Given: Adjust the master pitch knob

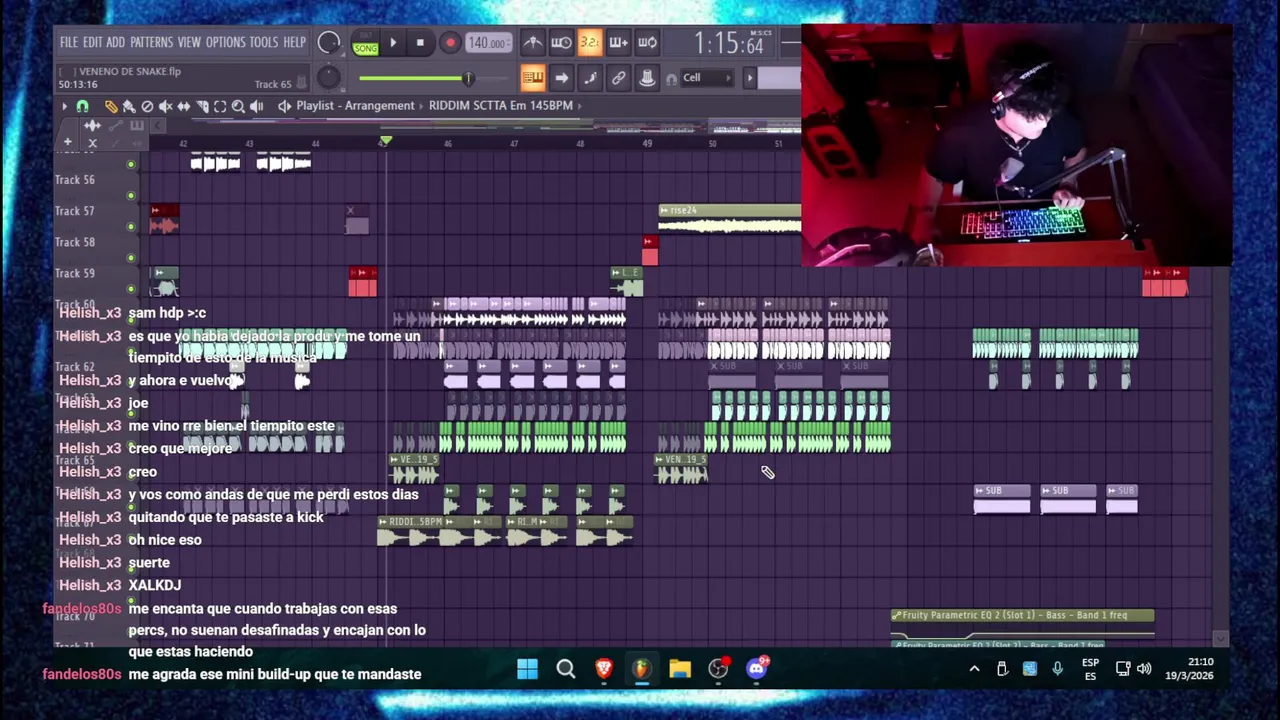Looking at the screenshot, I should click(328, 78).
